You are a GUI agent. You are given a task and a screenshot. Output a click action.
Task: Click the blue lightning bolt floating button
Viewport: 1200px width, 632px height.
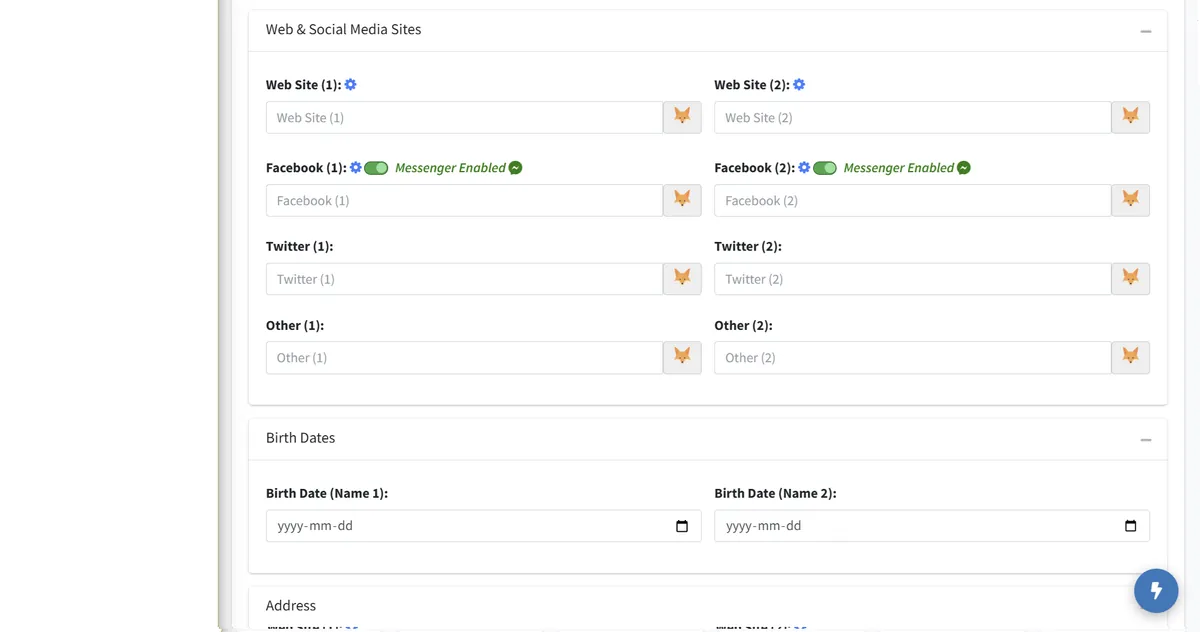[x=1156, y=590]
